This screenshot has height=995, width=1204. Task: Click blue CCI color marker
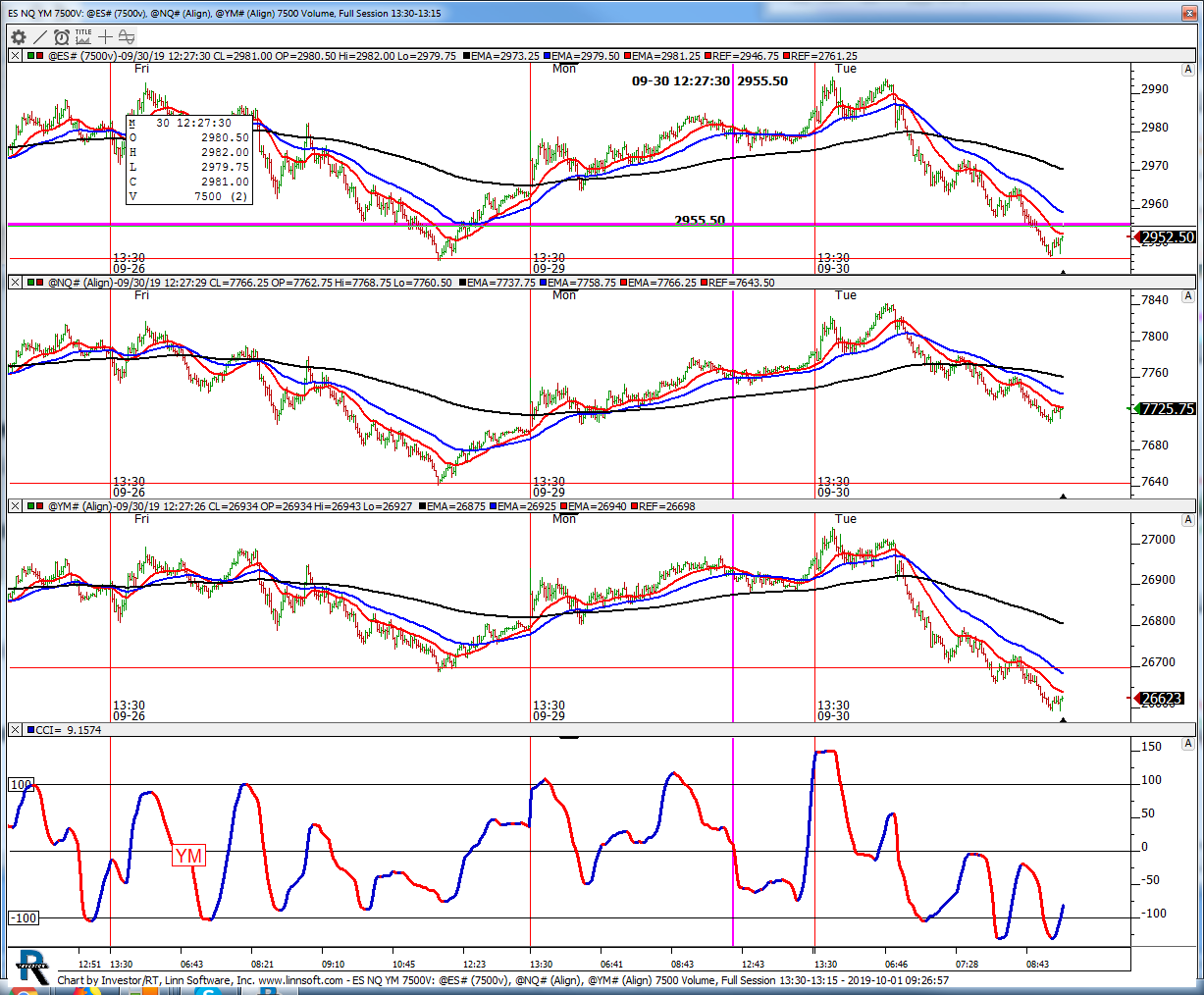click(30, 730)
